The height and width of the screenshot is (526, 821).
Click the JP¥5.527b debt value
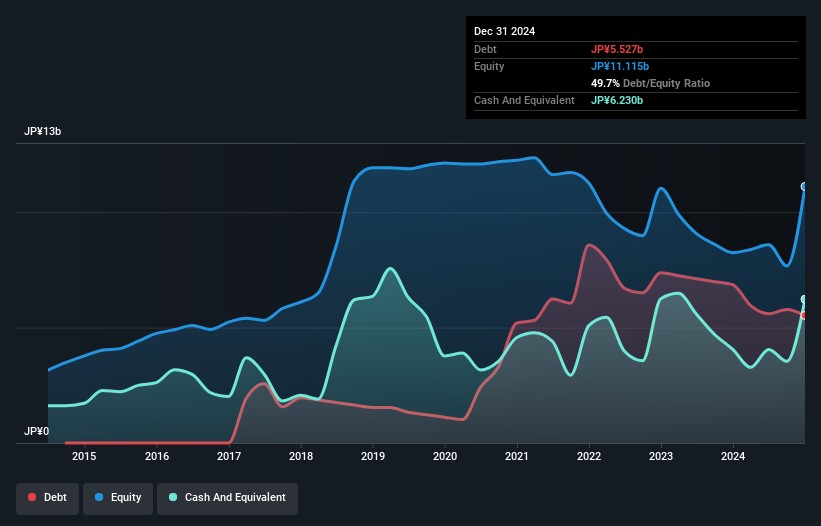point(618,49)
